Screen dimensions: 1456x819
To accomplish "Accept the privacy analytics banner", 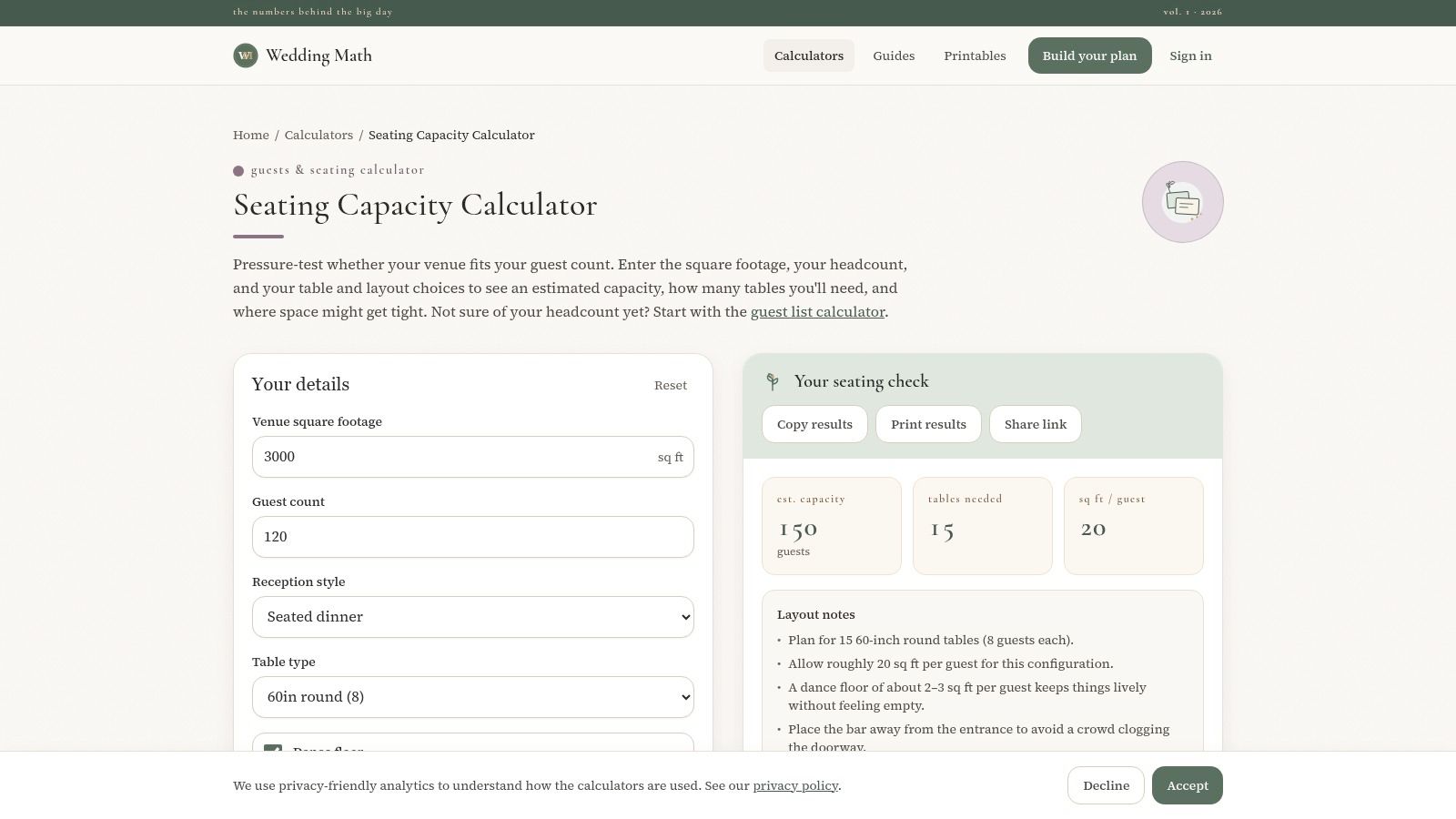I will tap(1188, 785).
